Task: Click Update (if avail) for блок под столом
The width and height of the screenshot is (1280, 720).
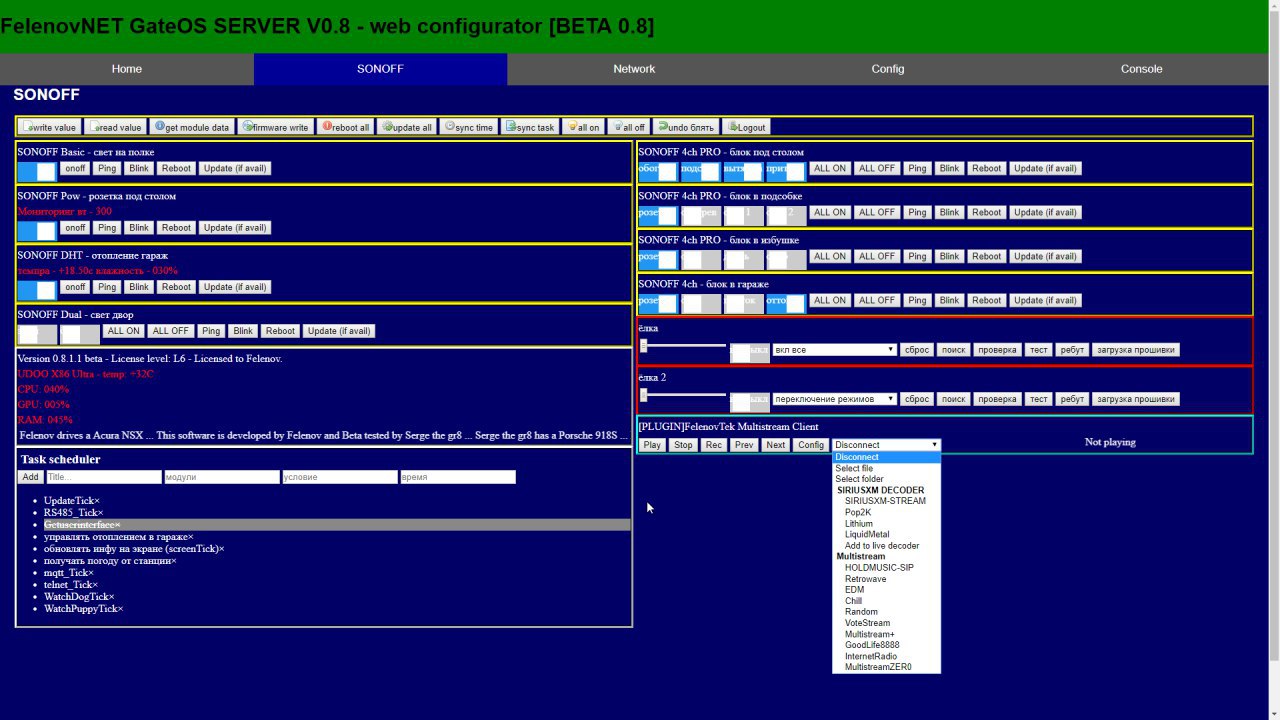Action: point(1045,168)
